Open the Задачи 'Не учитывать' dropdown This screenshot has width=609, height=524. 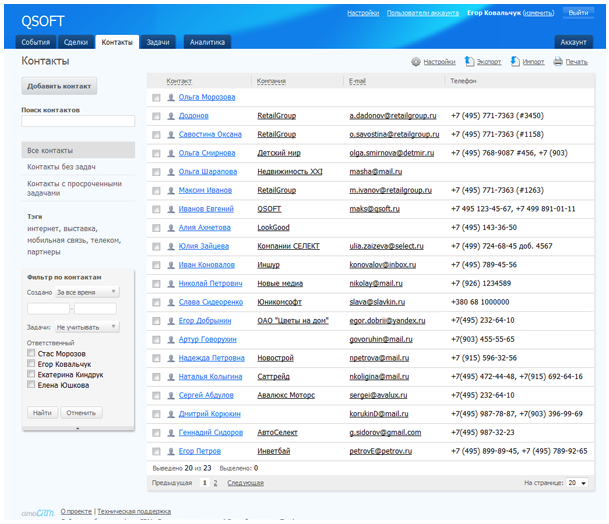point(87,327)
